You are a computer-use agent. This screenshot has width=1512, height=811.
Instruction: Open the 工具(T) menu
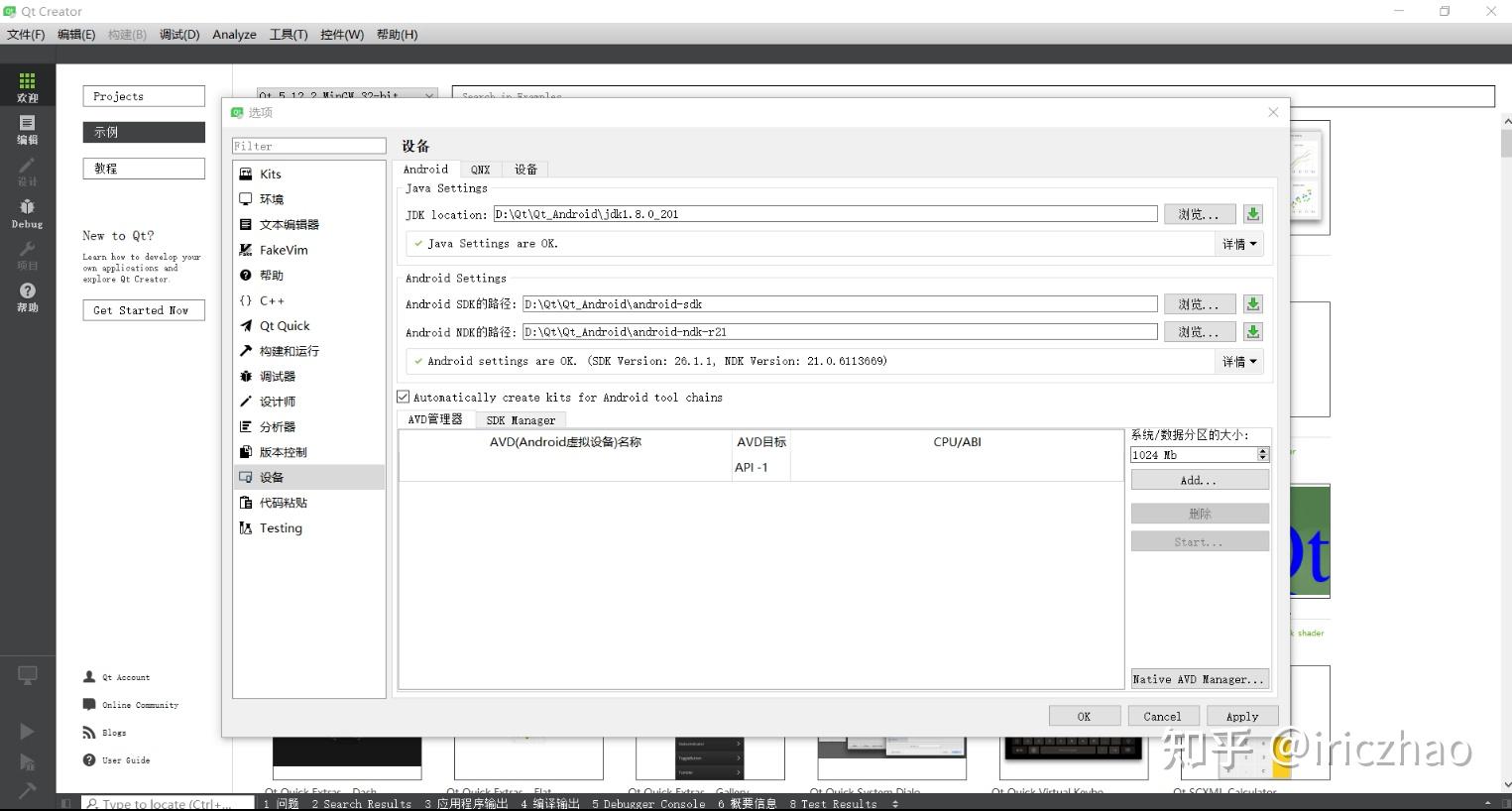click(289, 35)
